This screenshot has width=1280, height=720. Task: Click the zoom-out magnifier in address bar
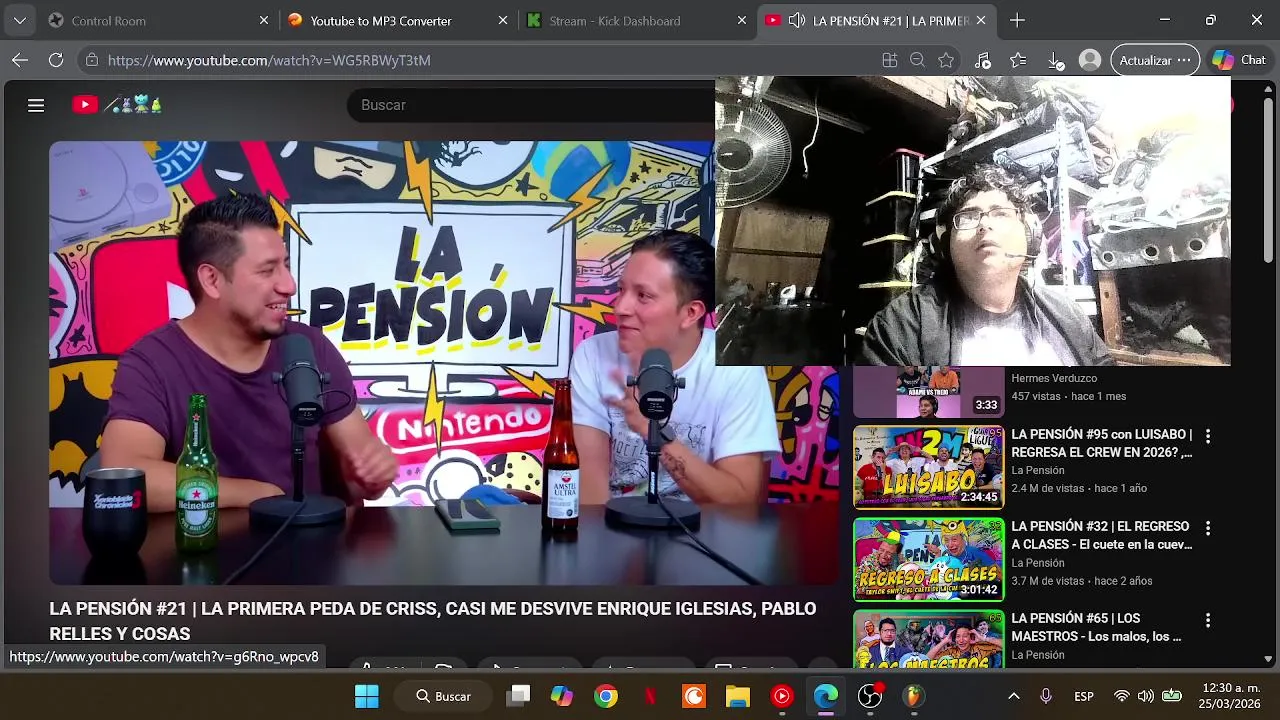pos(917,60)
